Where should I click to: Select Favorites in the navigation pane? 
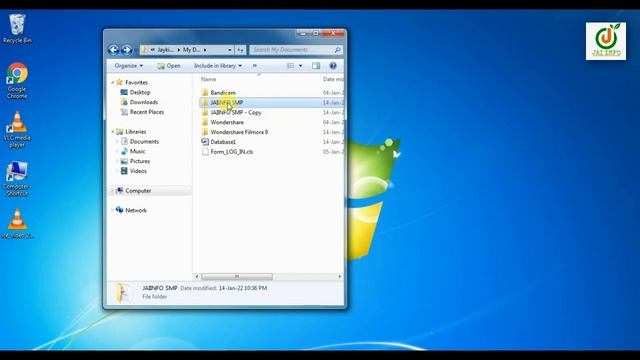click(136, 82)
